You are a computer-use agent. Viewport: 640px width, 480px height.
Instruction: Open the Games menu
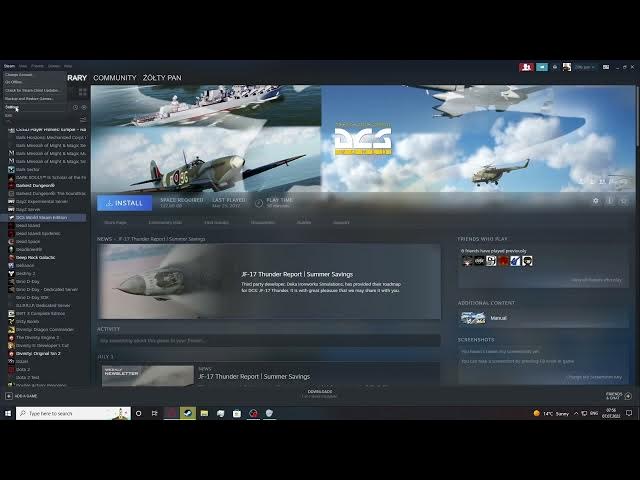[54, 66]
